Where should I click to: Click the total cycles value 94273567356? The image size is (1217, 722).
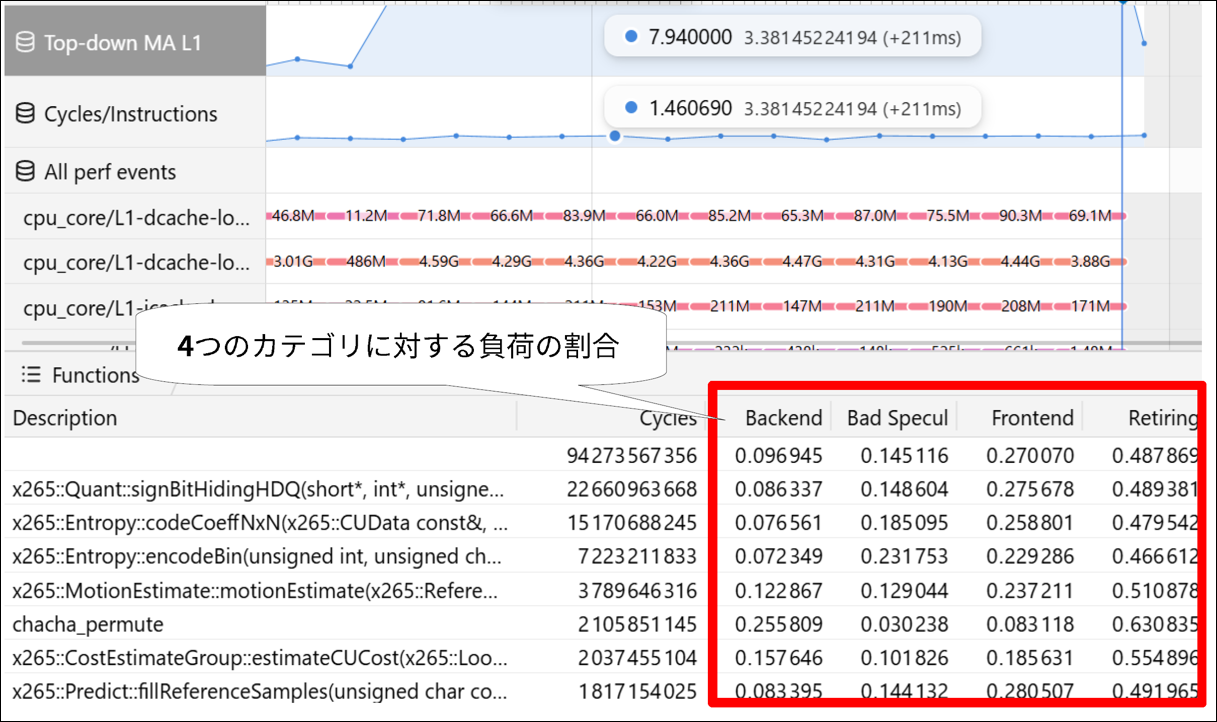point(631,456)
